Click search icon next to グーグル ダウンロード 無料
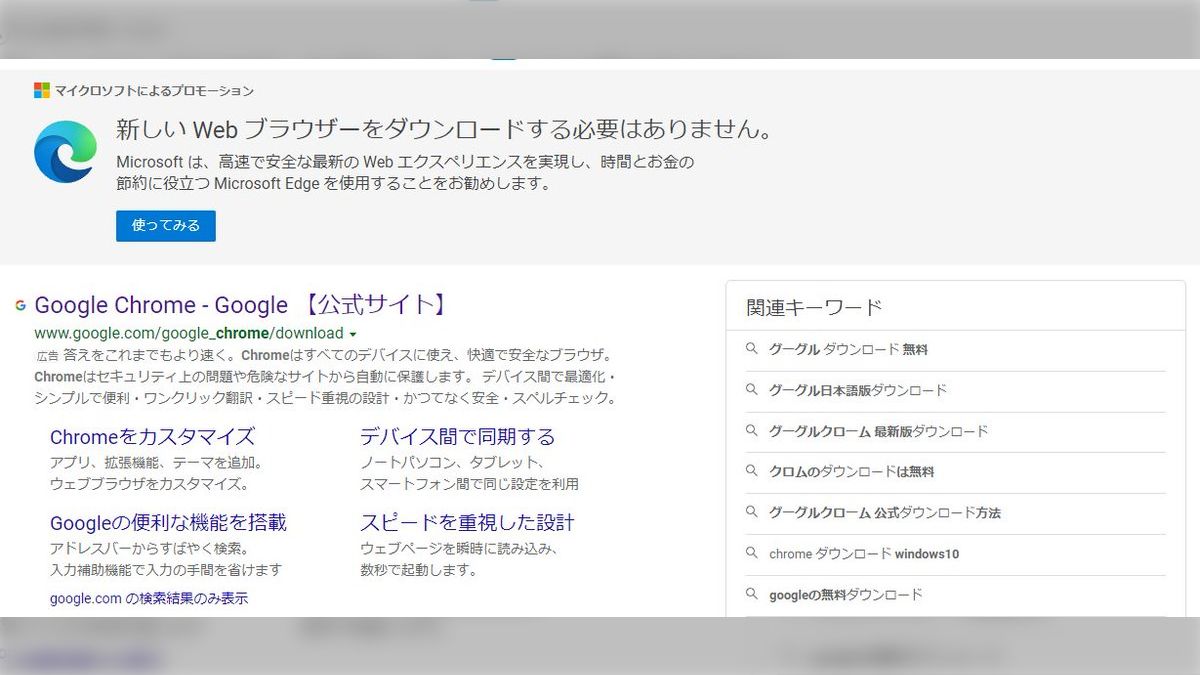 (x=752, y=349)
